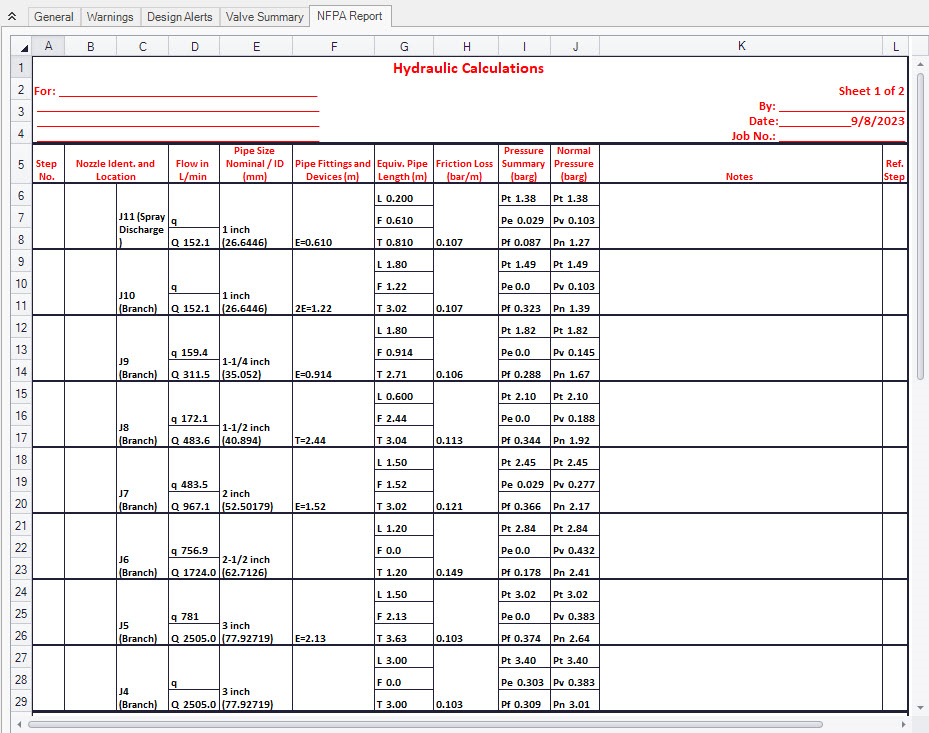Show the Valve Summary tab
The image size is (929, 733).
click(x=264, y=17)
